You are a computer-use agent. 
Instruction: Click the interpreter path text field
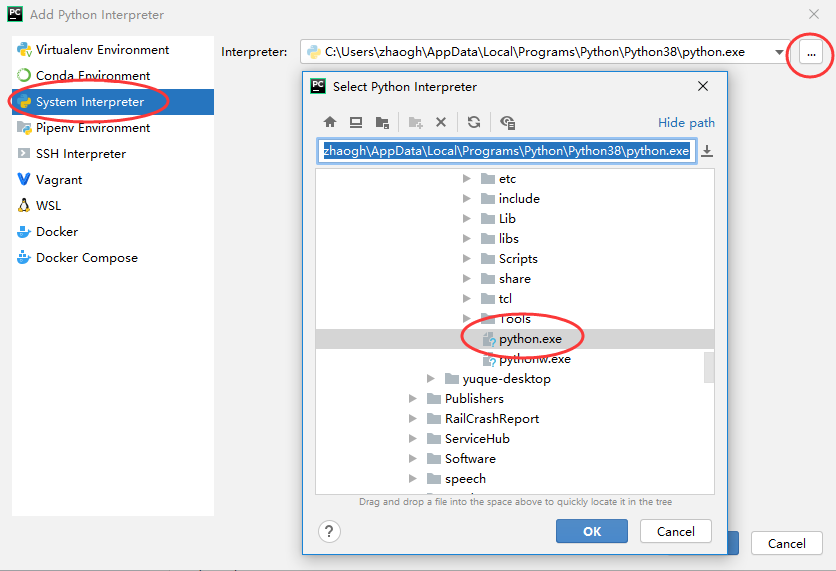point(507,151)
